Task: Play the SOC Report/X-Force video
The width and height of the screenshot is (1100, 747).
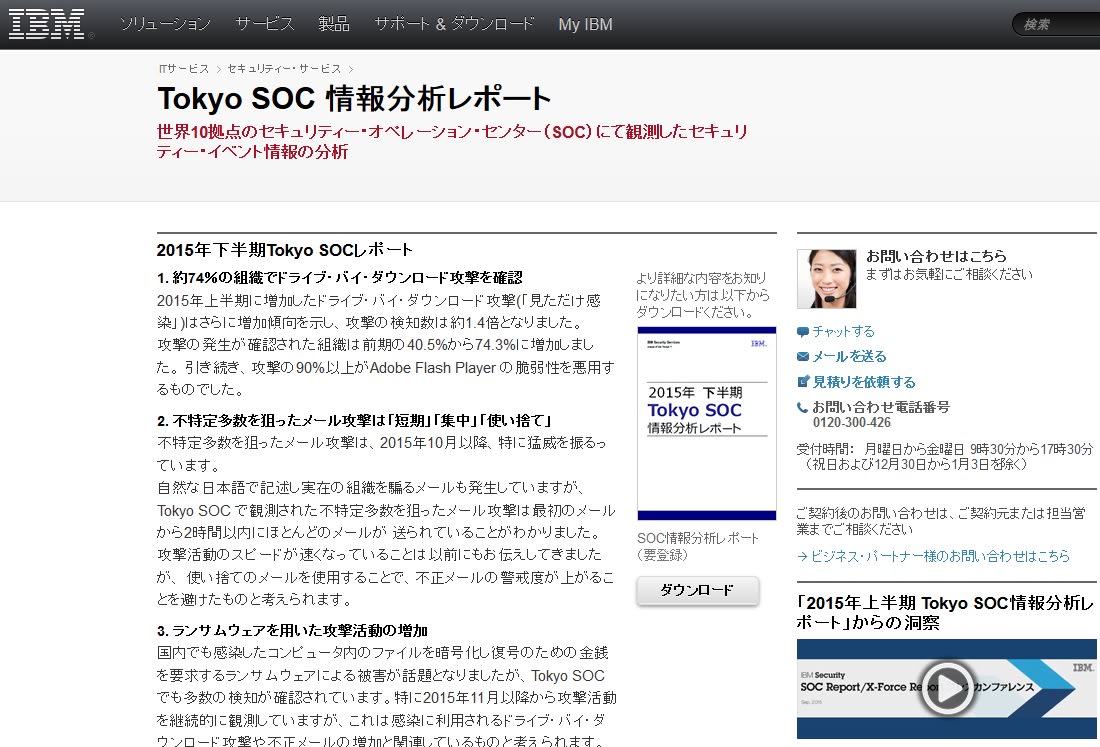Action: pos(946,688)
